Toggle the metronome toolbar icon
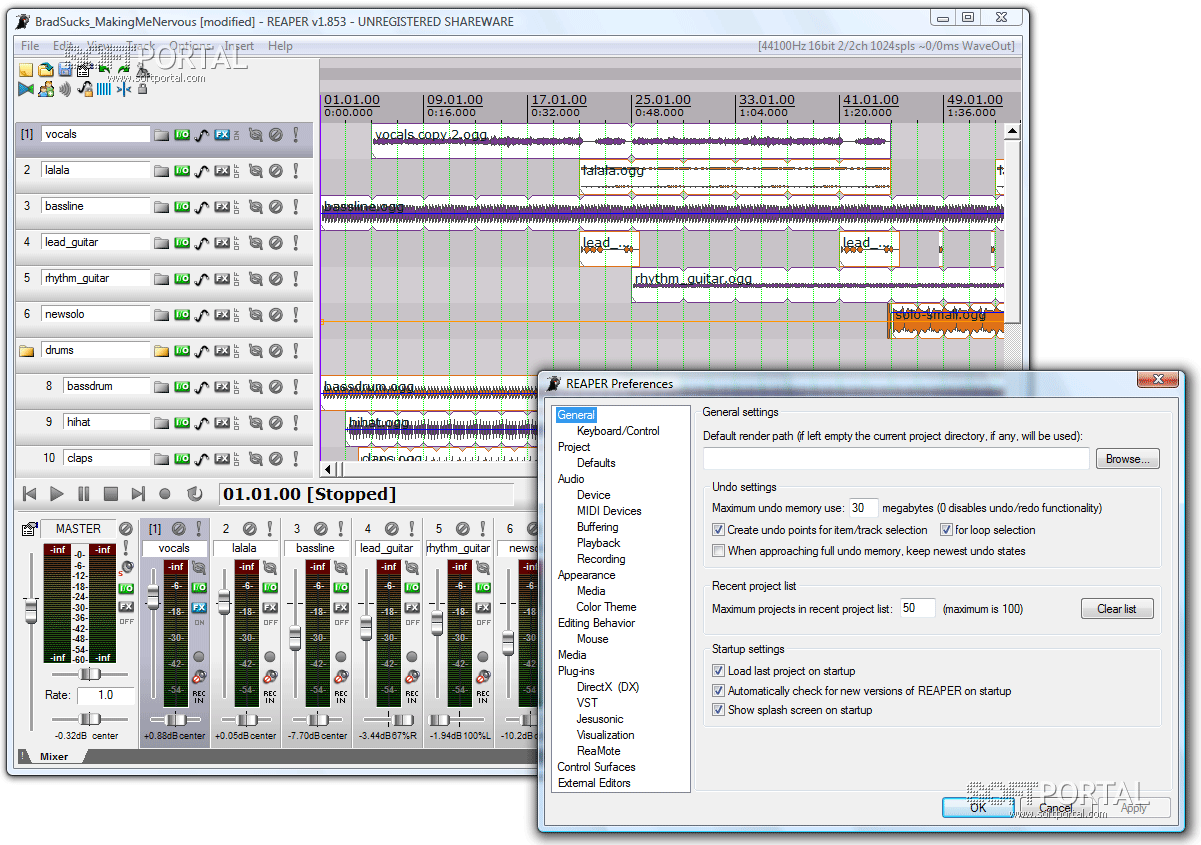 pyautogui.click(x=141, y=70)
